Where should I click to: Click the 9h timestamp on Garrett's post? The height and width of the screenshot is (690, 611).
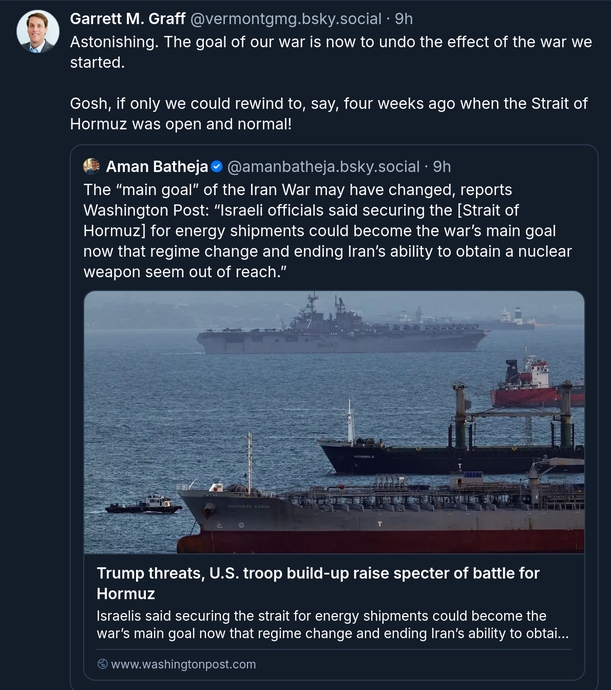point(404,19)
